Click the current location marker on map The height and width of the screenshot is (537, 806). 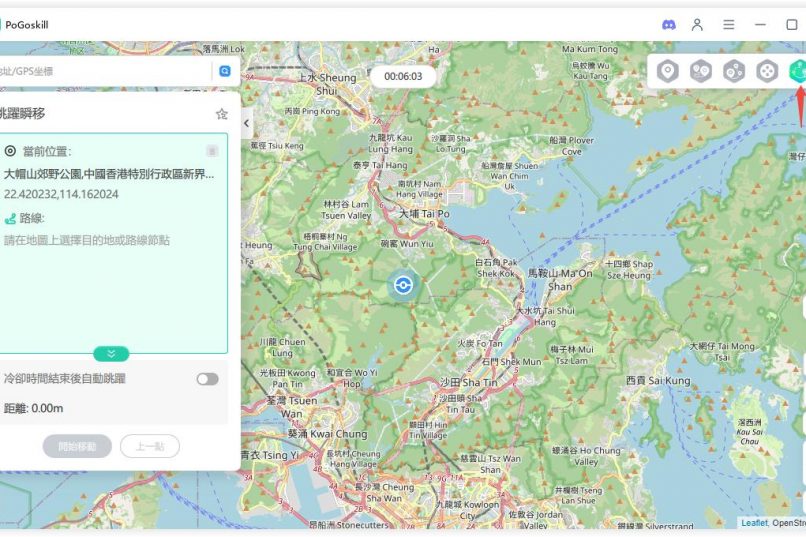[403, 285]
